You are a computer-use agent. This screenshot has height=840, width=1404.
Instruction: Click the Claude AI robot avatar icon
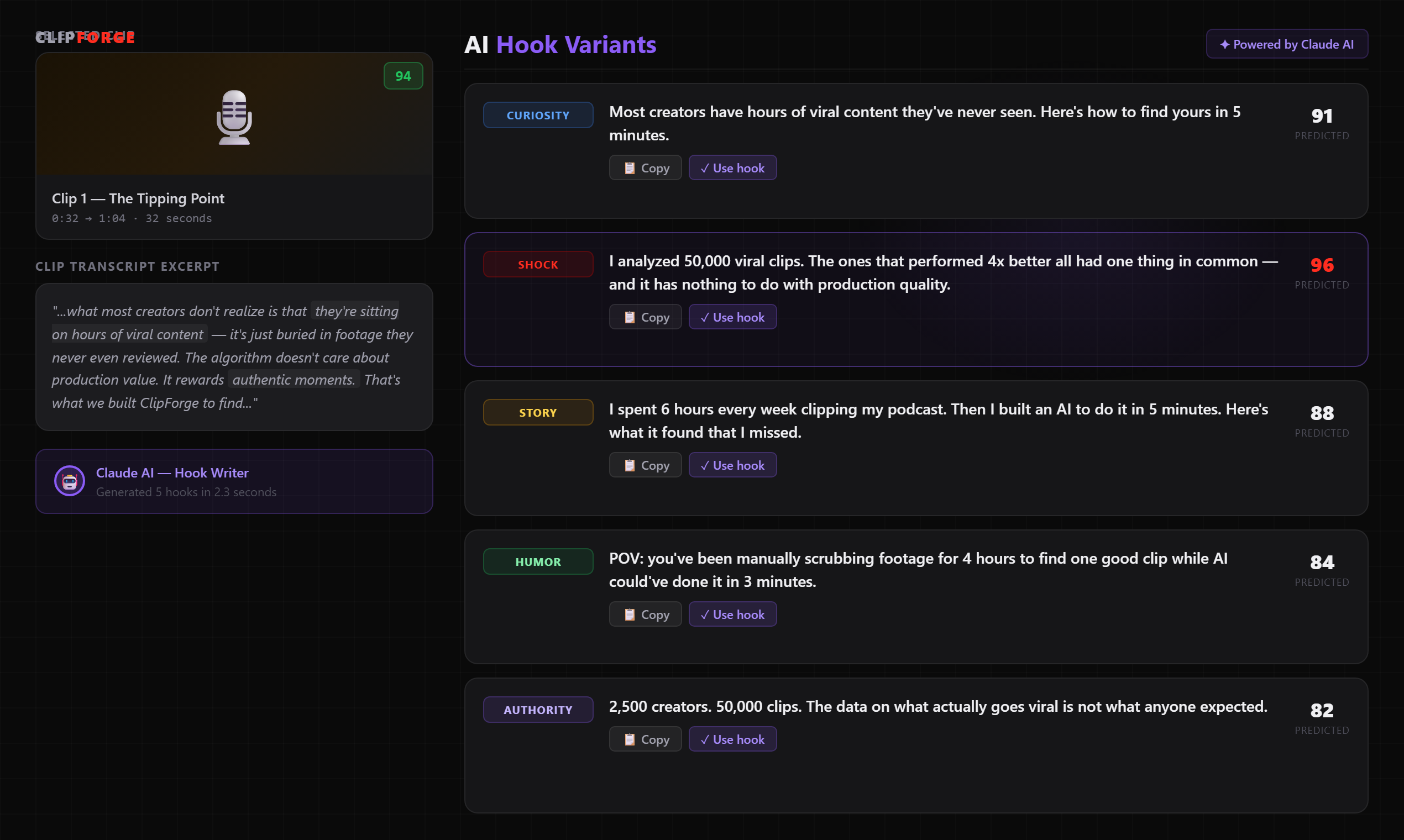point(69,481)
